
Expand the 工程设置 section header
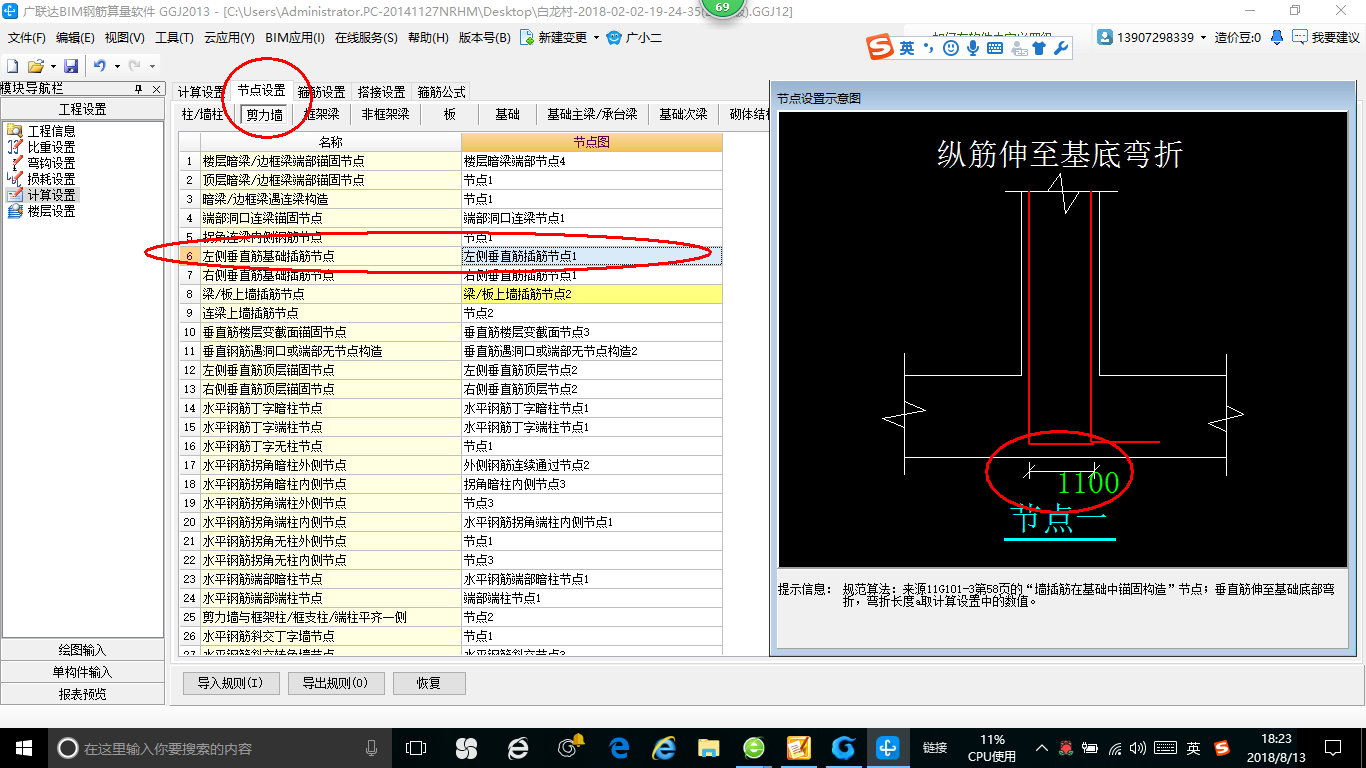point(82,109)
